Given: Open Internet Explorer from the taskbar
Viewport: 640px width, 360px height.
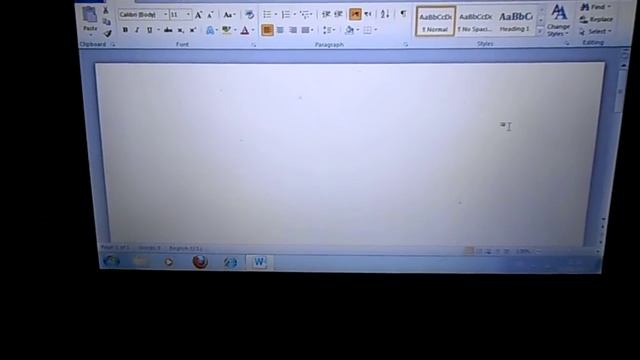Looking at the screenshot, I should click(x=231, y=262).
